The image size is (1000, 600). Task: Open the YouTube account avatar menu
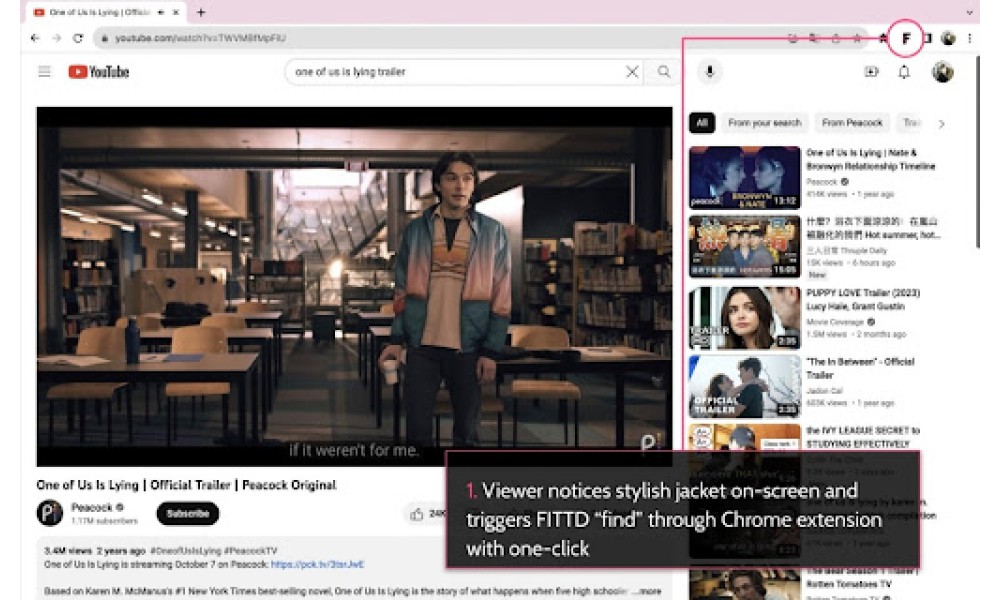point(943,72)
